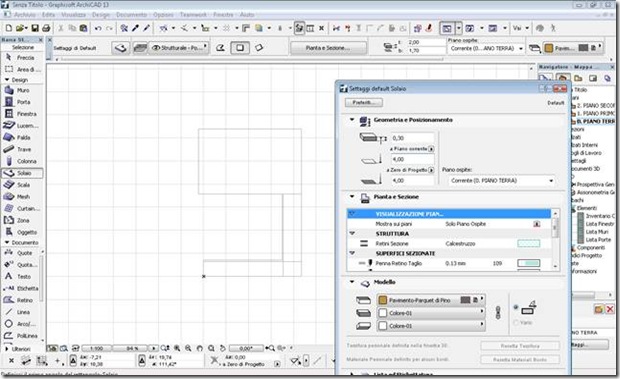Click the Save icon in toolbar
Viewport: 620px width, 379px height.
click(x=35, y=28)
